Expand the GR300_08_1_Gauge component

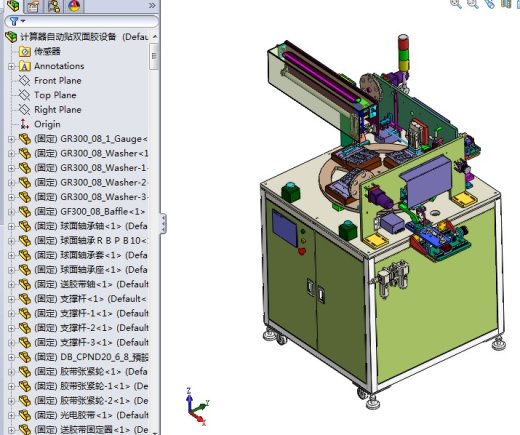point(11,139)
